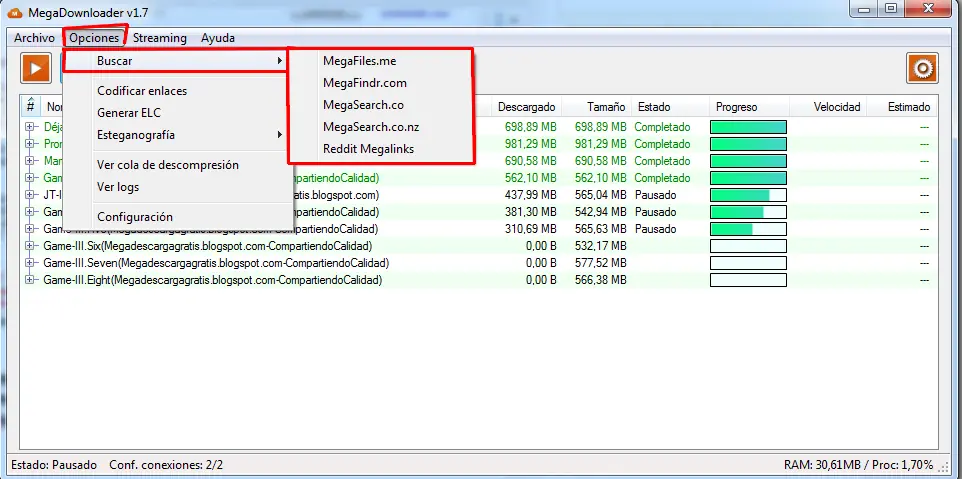Image resolution: width=962 pixels, height=479 pixels.
Task: Click the 310,69 MB downloaded value
Action: pyautogui.click(x=529, y=229)
